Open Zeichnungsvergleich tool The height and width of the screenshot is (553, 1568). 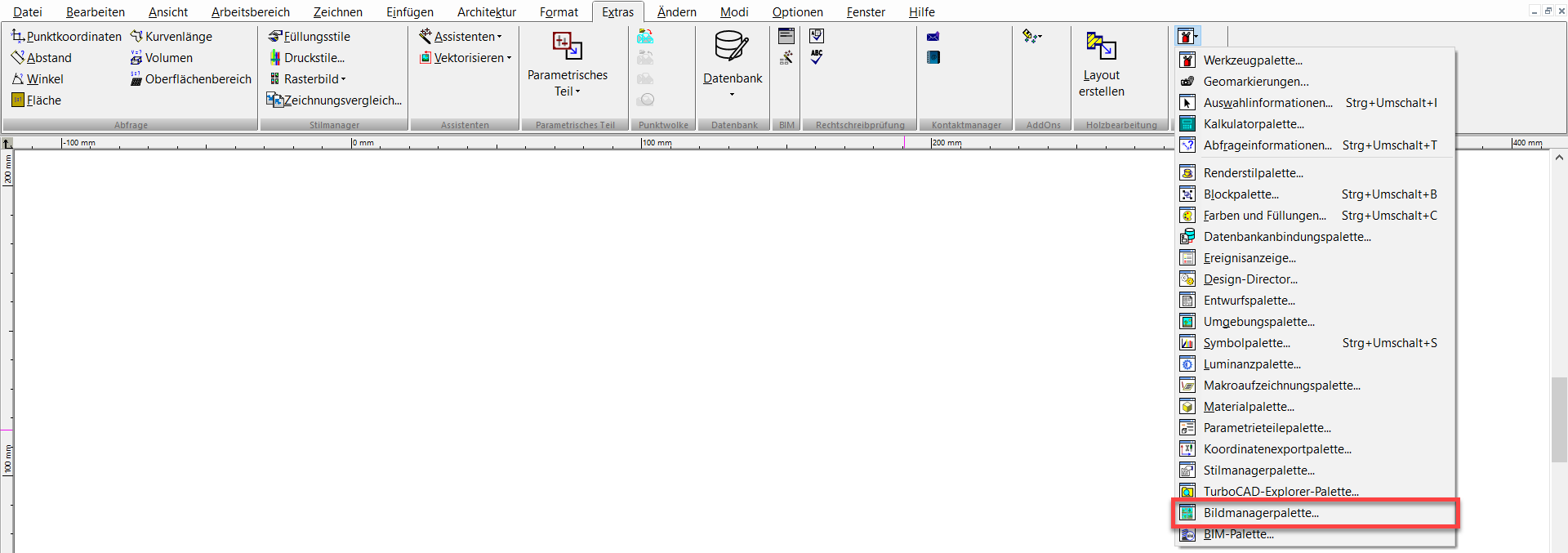[x=335, y=100]
